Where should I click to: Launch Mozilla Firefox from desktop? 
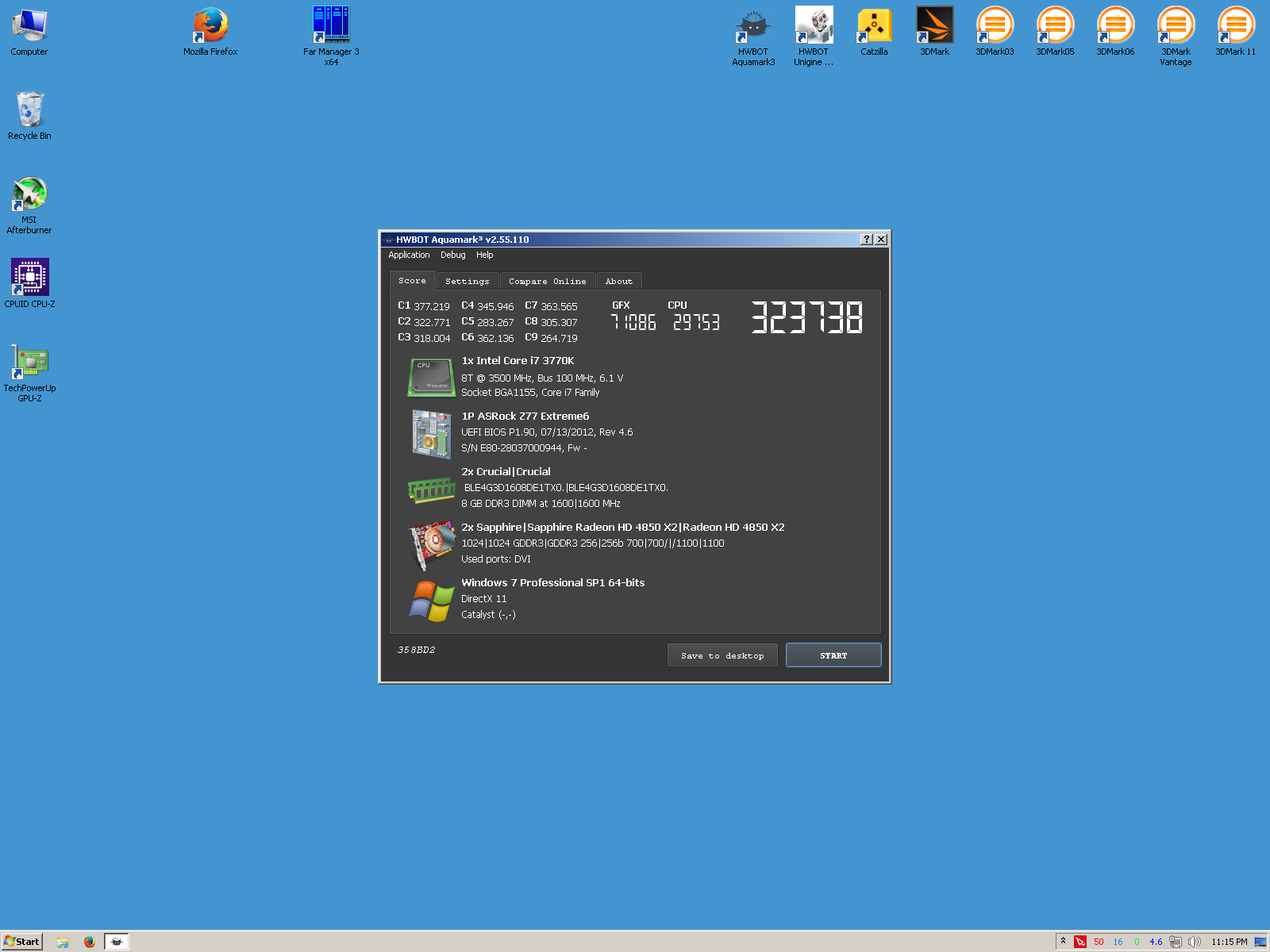point(210,32)
